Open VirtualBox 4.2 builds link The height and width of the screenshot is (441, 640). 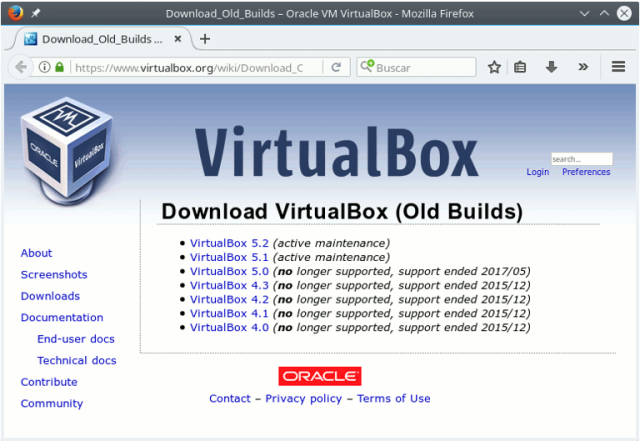[229, 299]
